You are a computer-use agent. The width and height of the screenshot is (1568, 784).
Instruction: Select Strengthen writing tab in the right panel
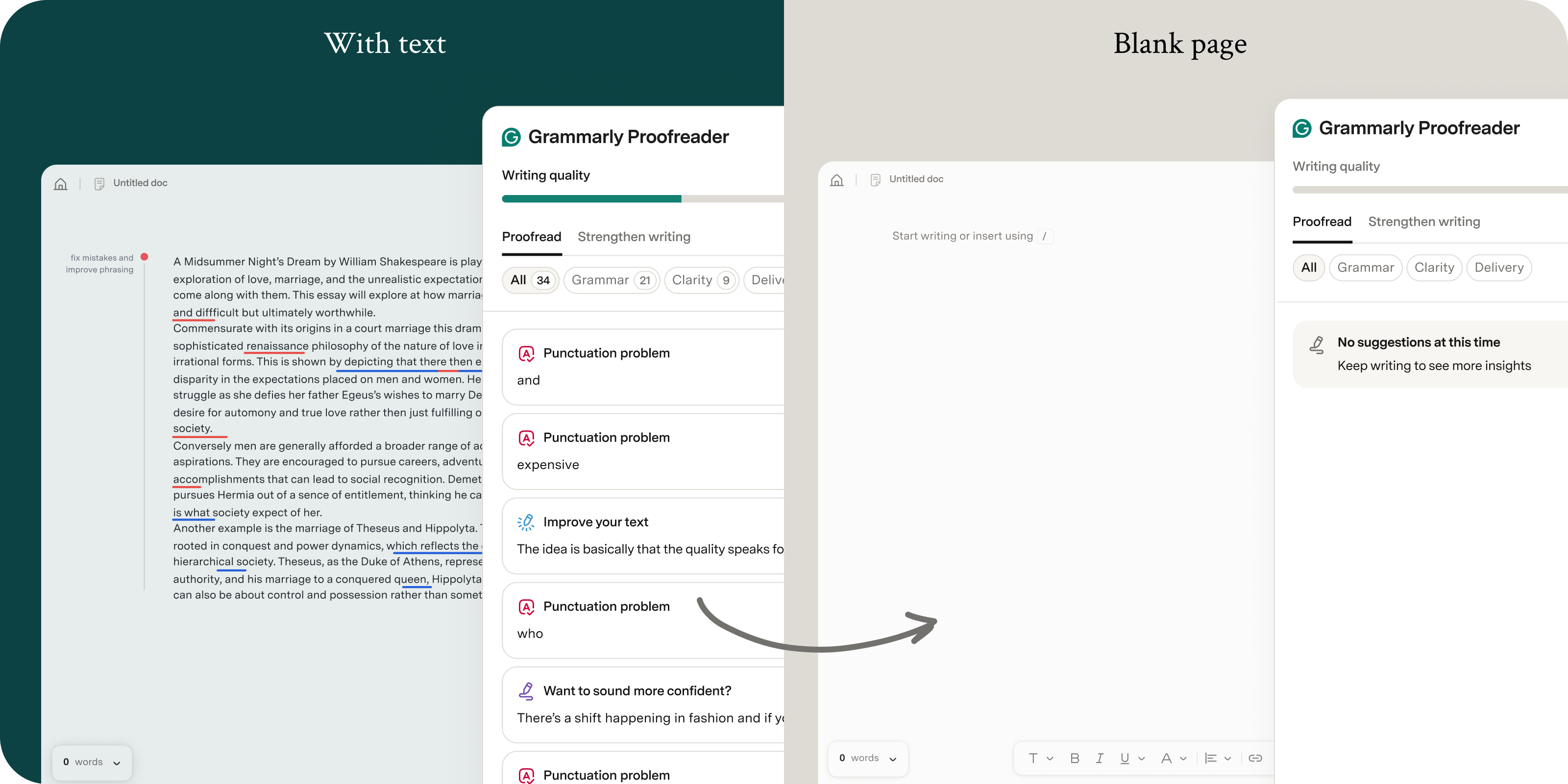point(1424,221)
